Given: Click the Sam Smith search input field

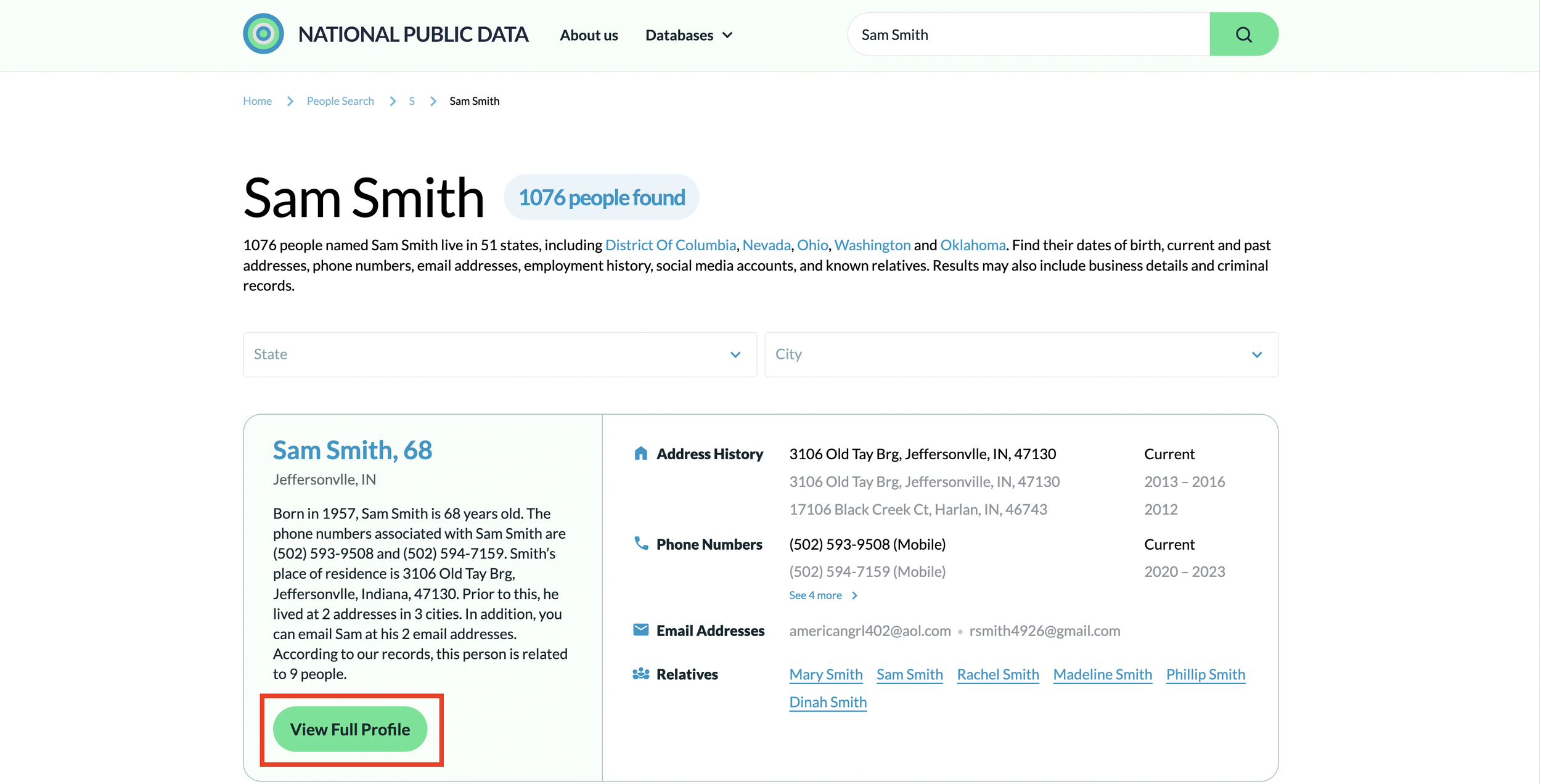Looking at the screenshot, I should (1028, 35).
